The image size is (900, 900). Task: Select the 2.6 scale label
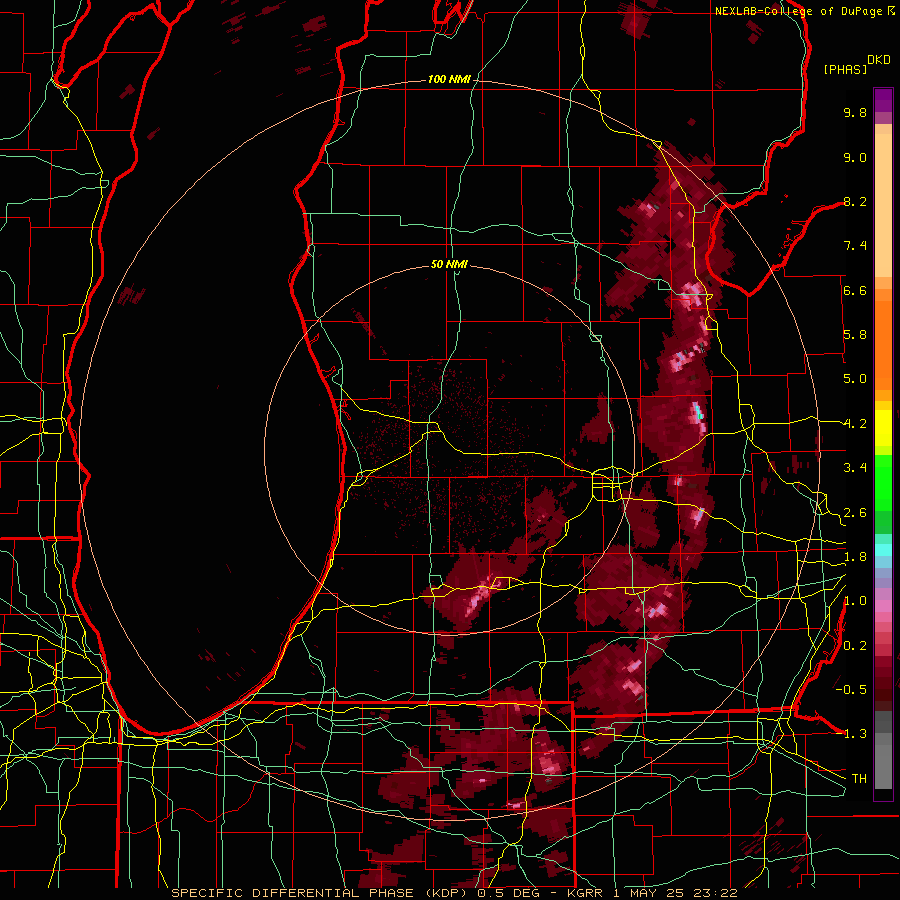pyautogui.click(x=855, y=513)
